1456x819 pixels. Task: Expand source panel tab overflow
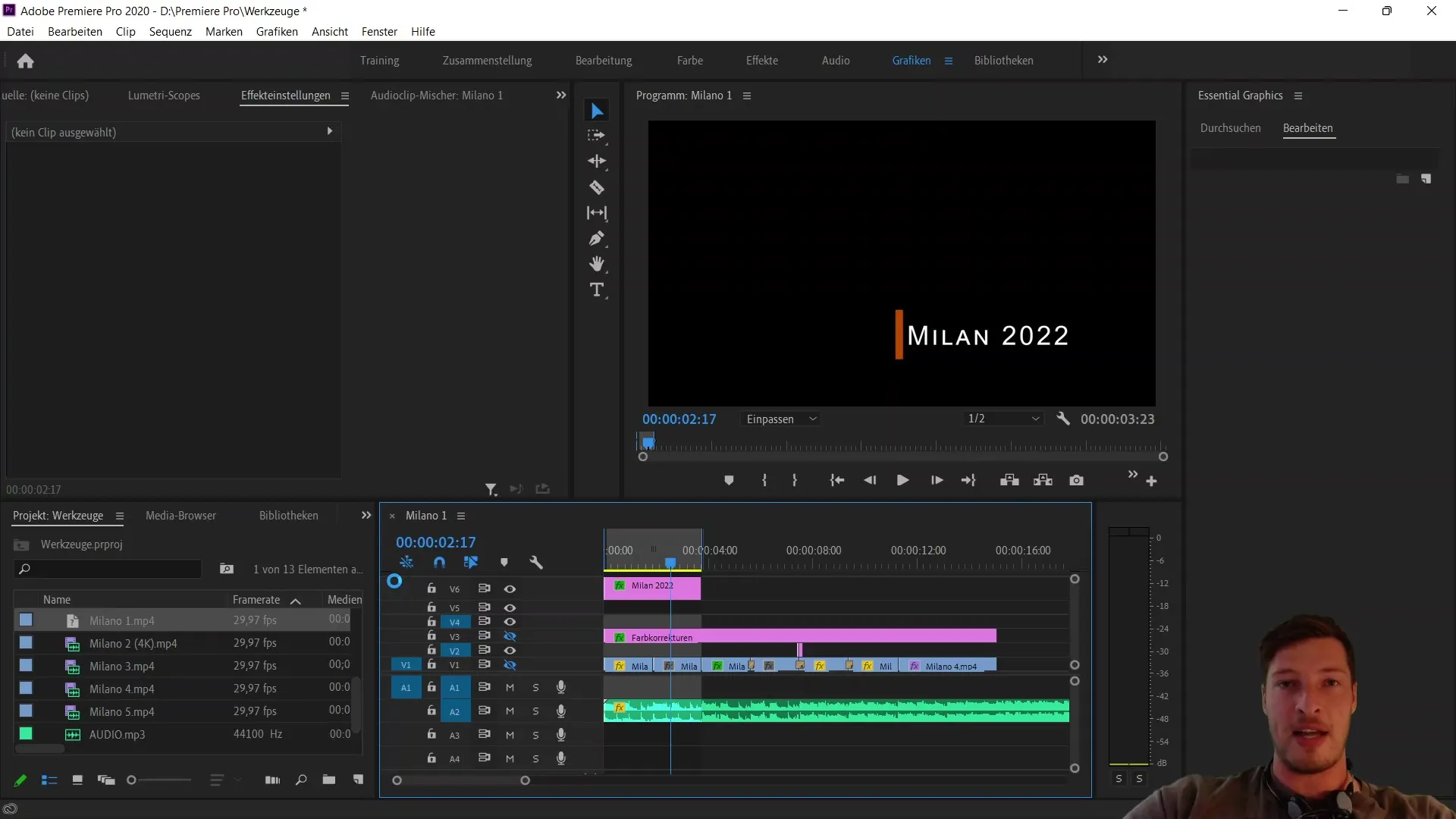561,96
